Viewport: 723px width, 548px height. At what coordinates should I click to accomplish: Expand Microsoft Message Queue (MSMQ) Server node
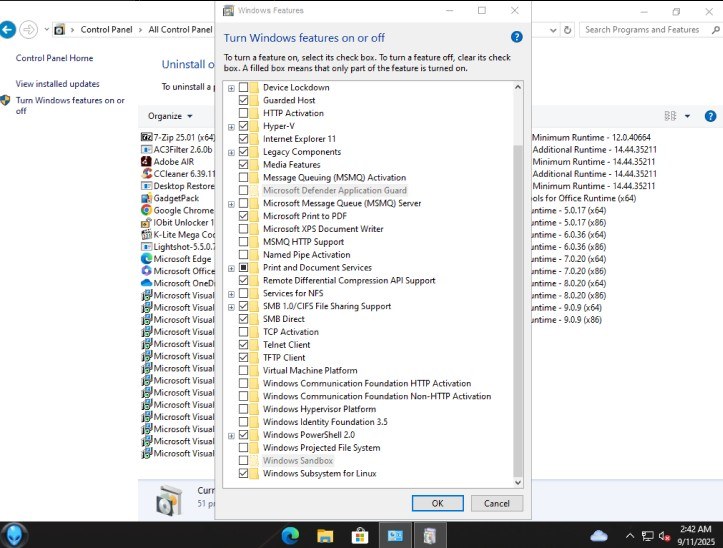coord(231,204)
